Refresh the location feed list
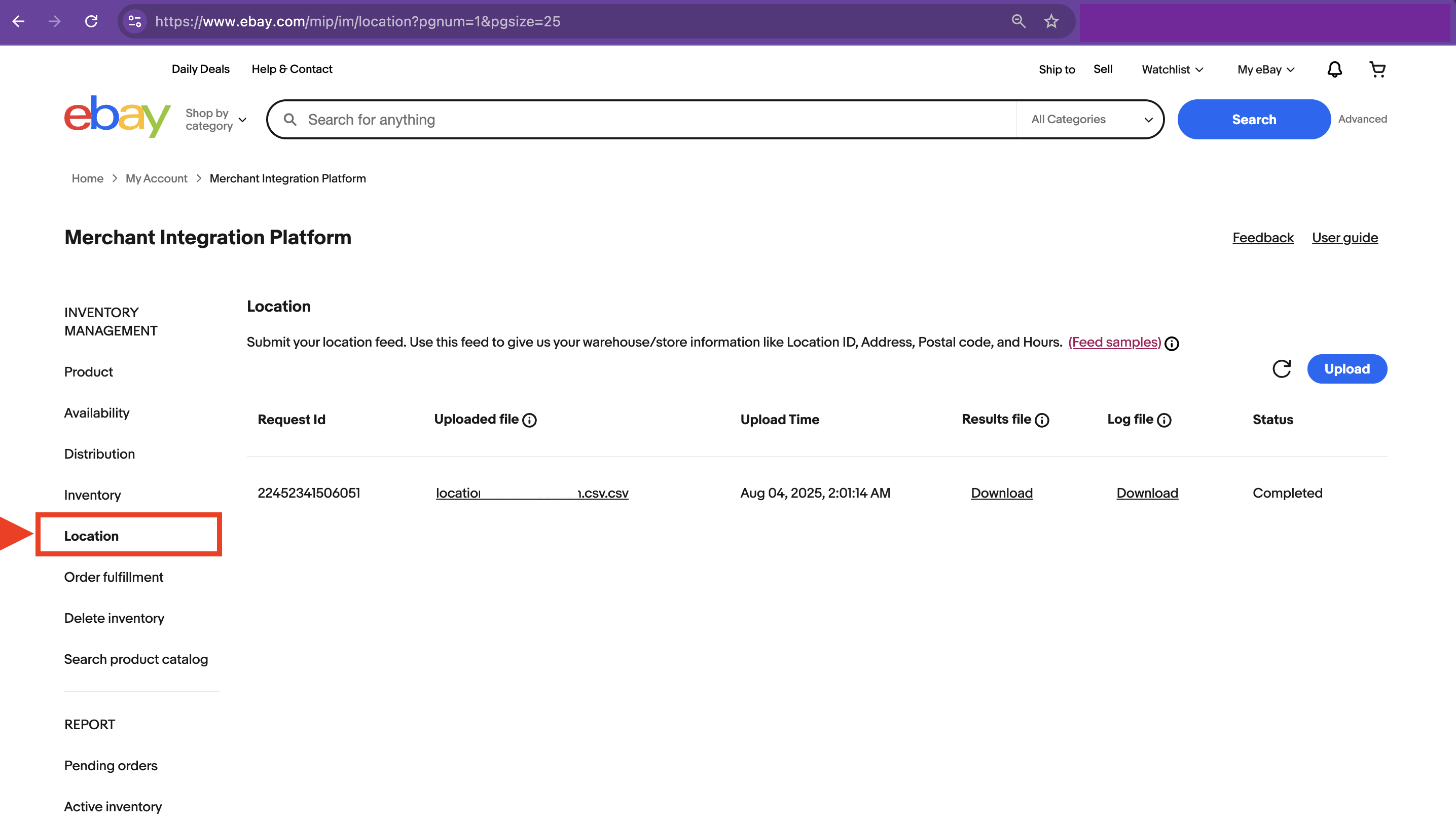This screenshot has width=1456, height=826. coord(1282,369)
